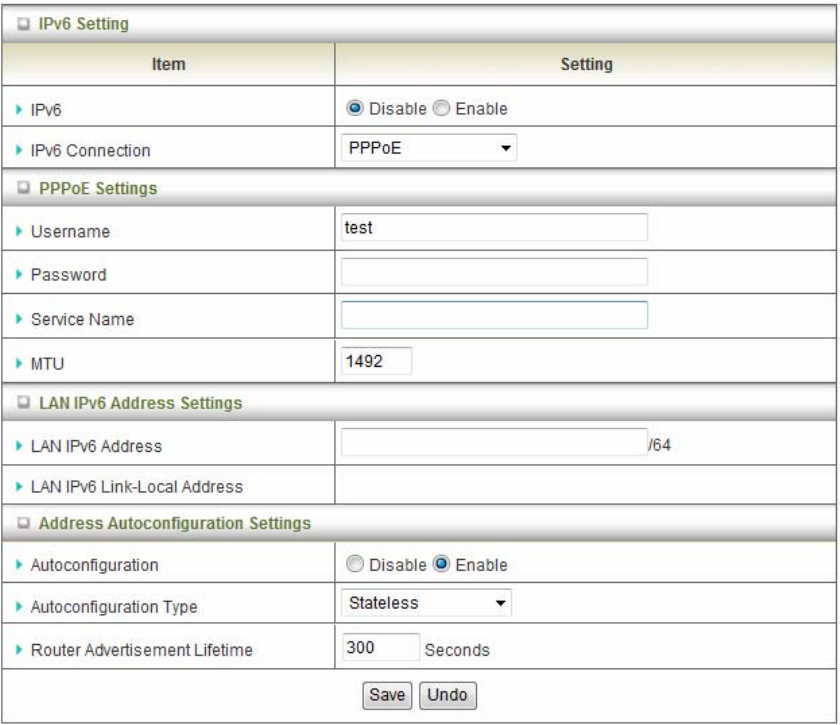Image resolution: width=840 pixels, height=725 pixels.
Task: Click the LAN IPv6 Address Settings section icon
Action: tap(23, 404)
